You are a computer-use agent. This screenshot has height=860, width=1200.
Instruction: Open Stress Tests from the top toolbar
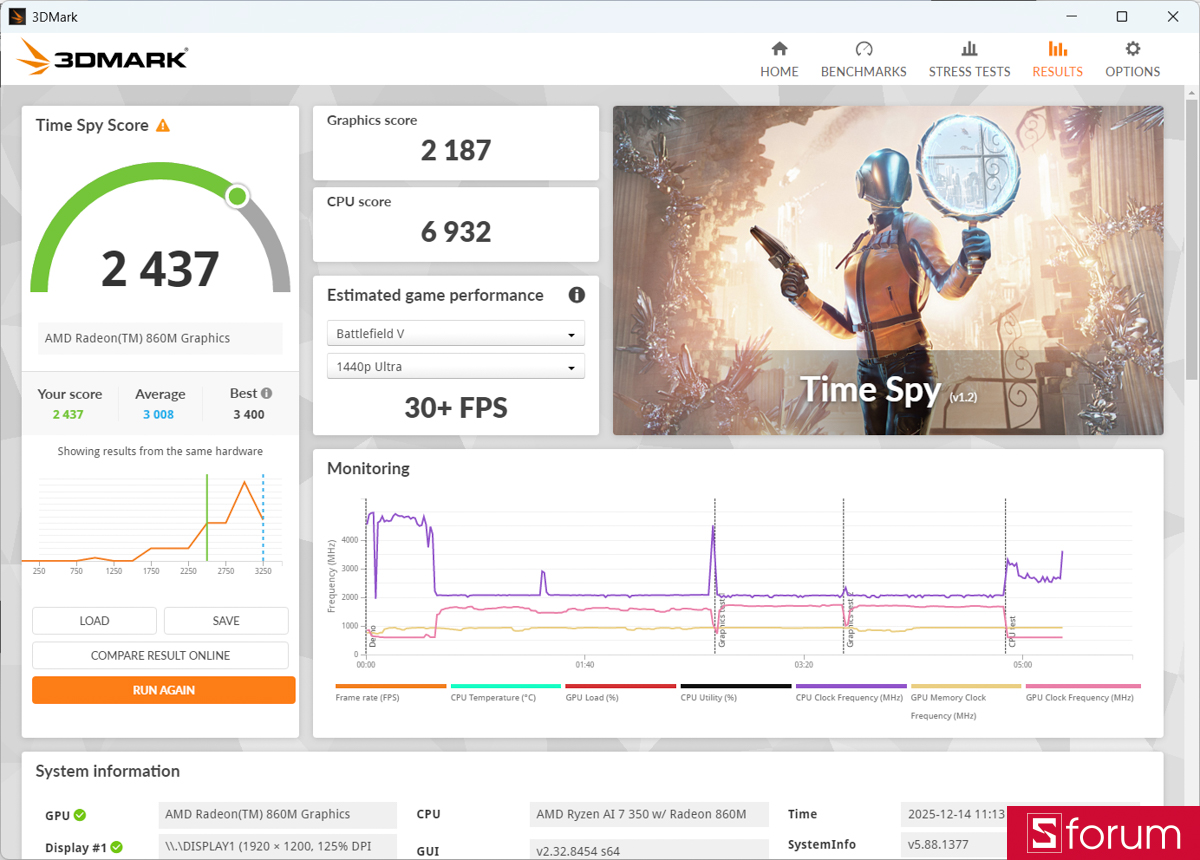969,57
